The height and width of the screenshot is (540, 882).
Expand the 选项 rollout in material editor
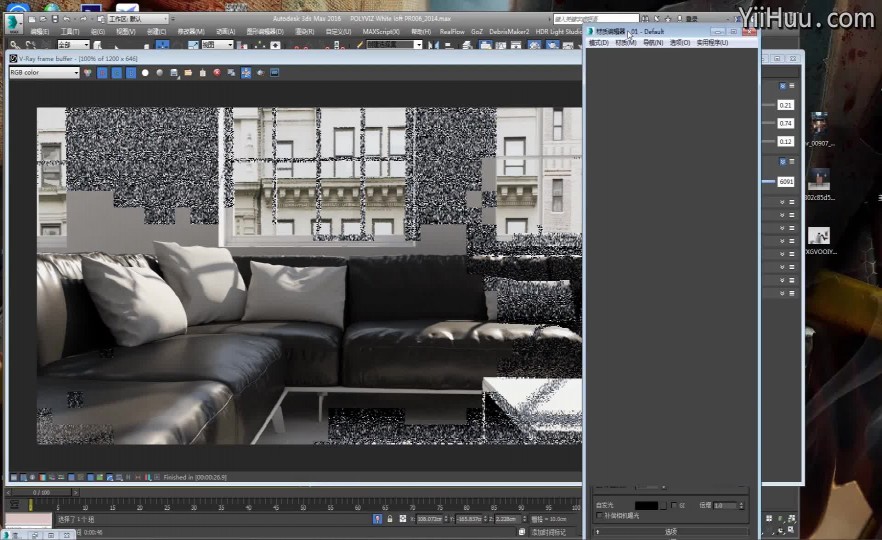670,531
